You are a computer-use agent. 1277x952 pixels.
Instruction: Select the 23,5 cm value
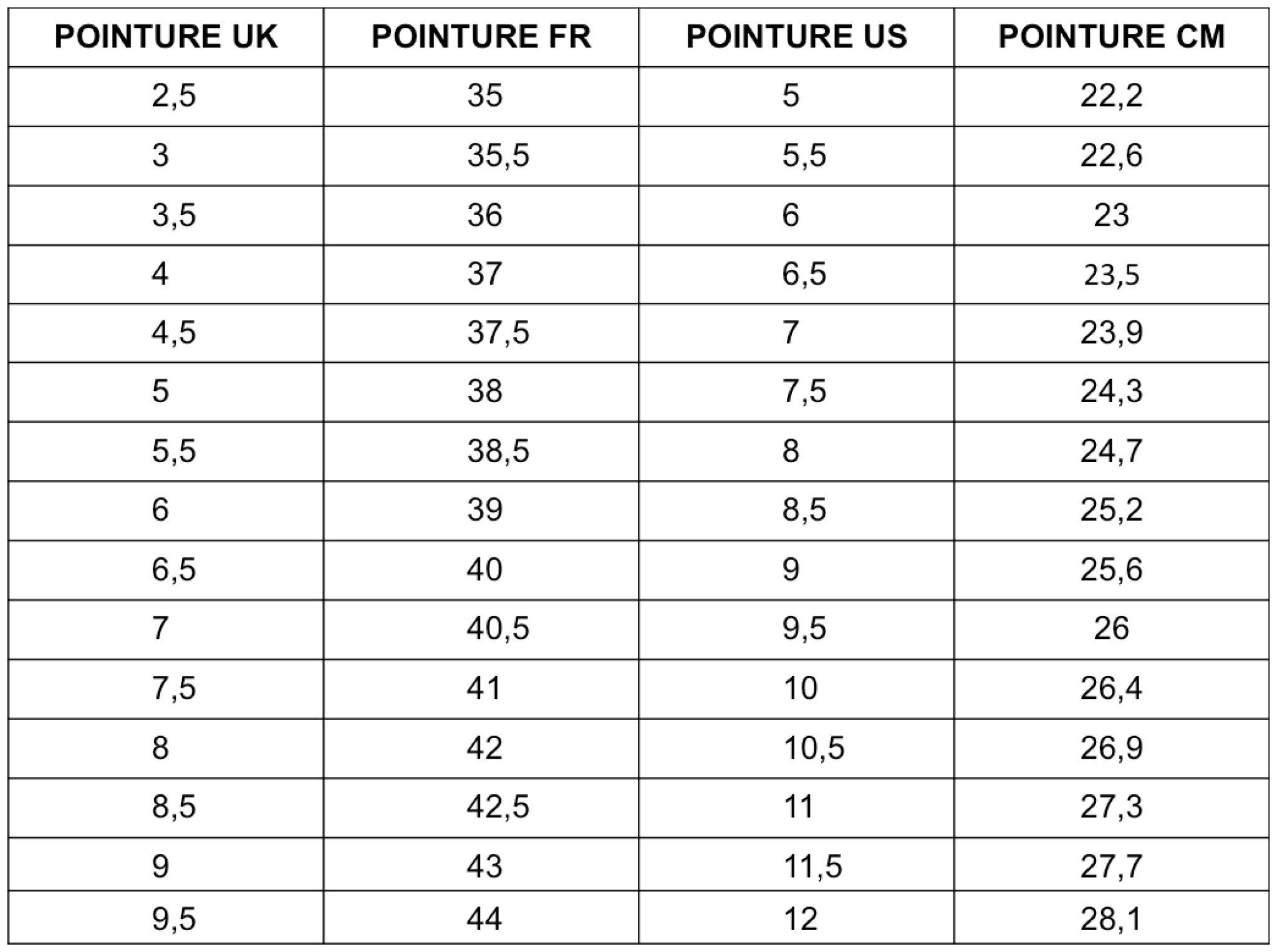[x=1111, y=274]
